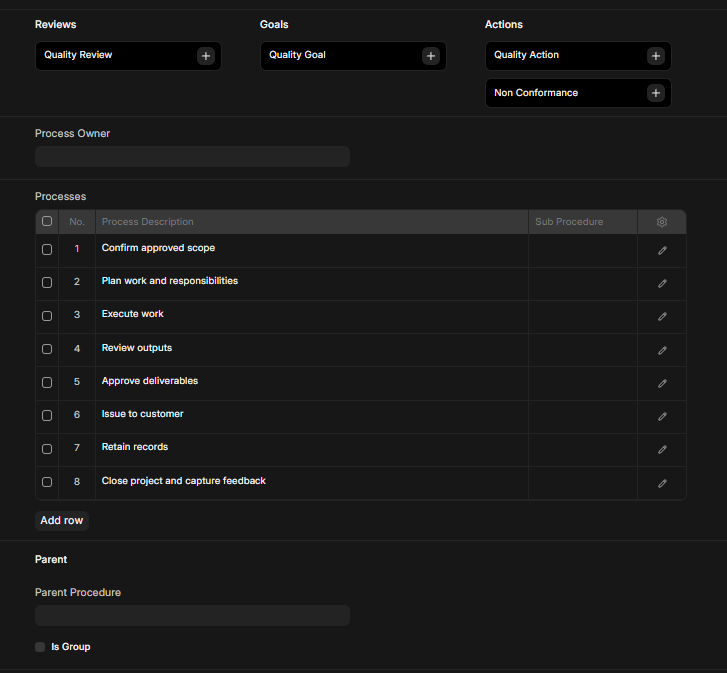Click Sub Procedure cell in row 1

(582, 250)
